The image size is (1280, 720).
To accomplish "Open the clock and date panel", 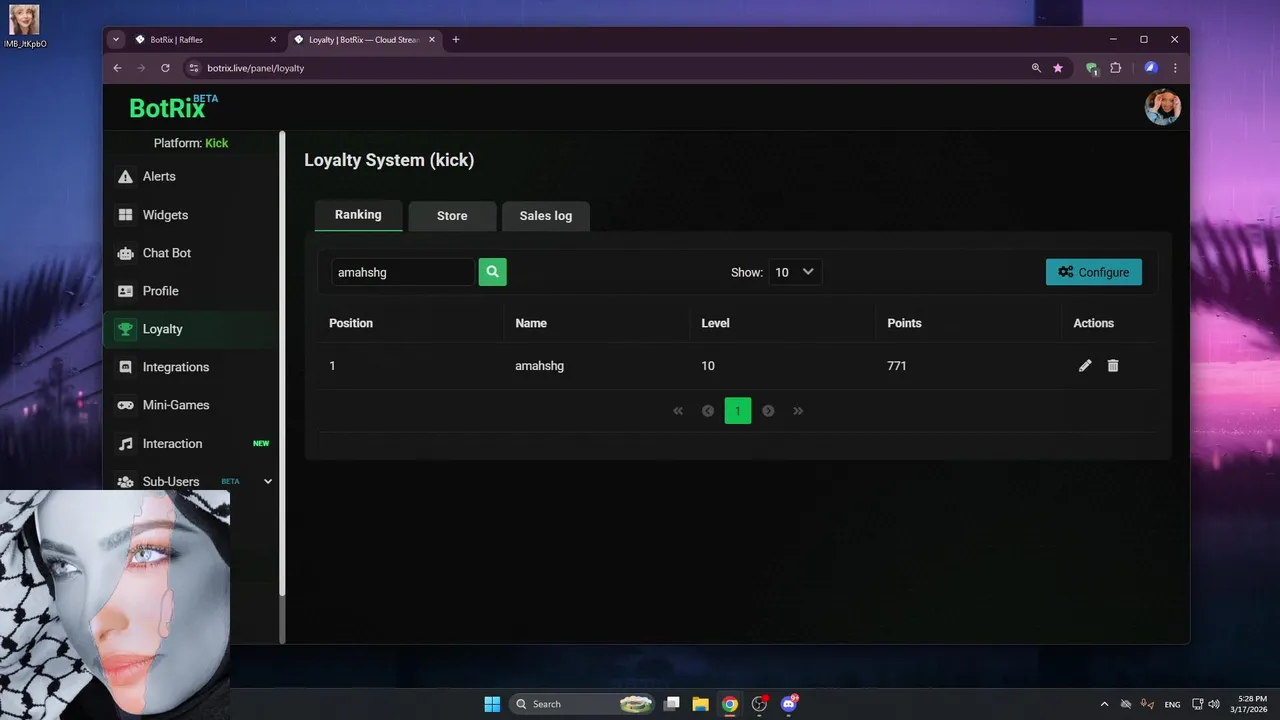I will (1250, 704).
